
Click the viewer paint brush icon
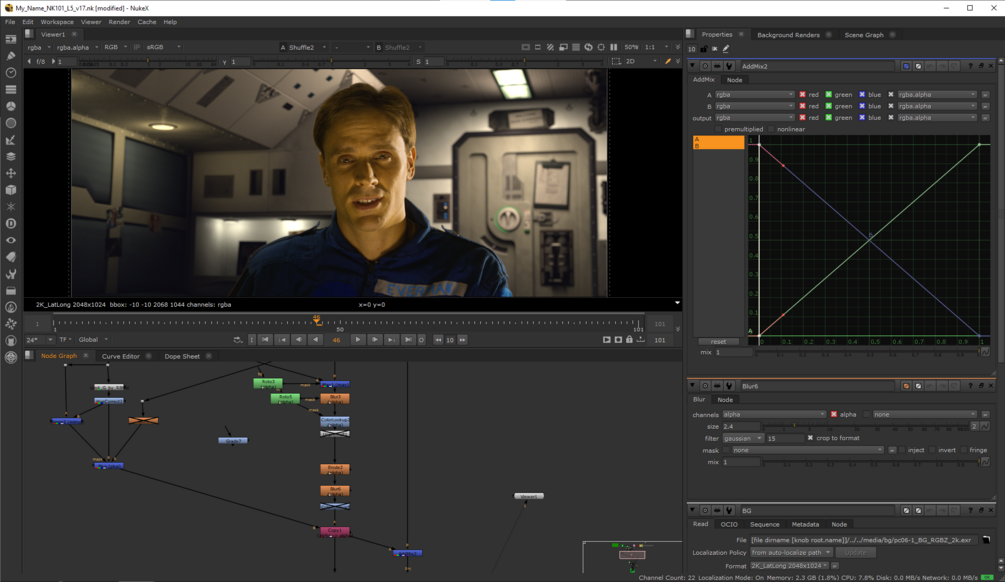(x=668, y=62)
